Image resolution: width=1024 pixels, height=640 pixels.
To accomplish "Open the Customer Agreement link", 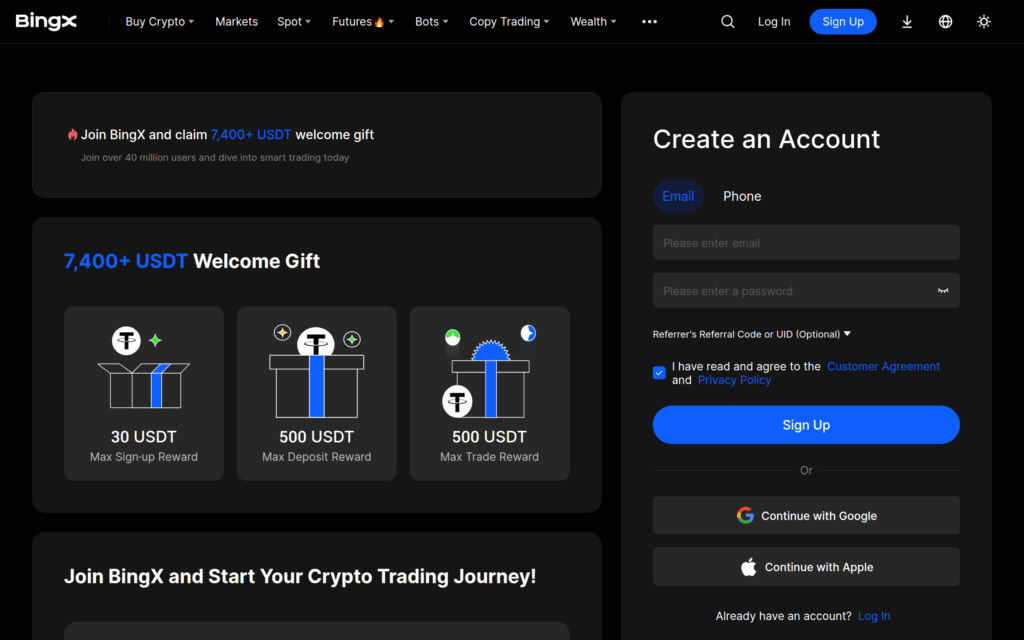I will point(883,366).
